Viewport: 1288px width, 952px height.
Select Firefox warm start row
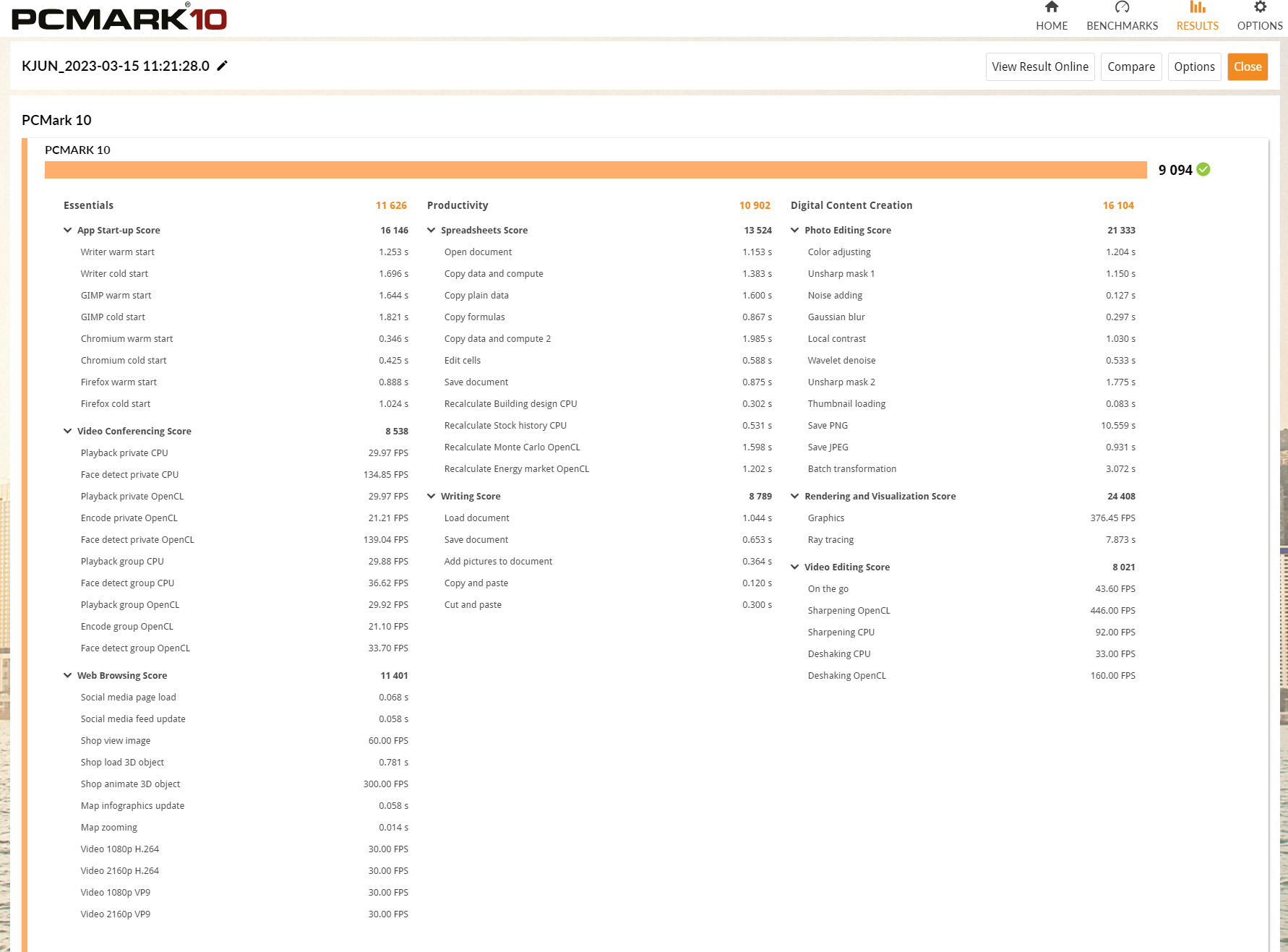[244, 382]
